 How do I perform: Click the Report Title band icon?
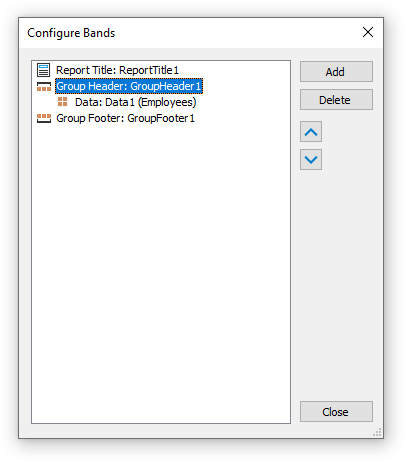point(43,70)
